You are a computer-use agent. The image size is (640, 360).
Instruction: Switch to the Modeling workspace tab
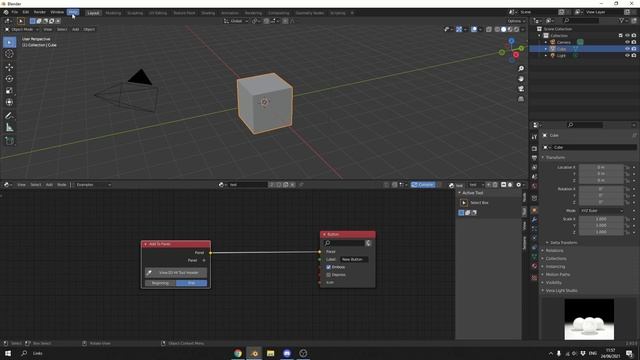click(x=113, y=13)
